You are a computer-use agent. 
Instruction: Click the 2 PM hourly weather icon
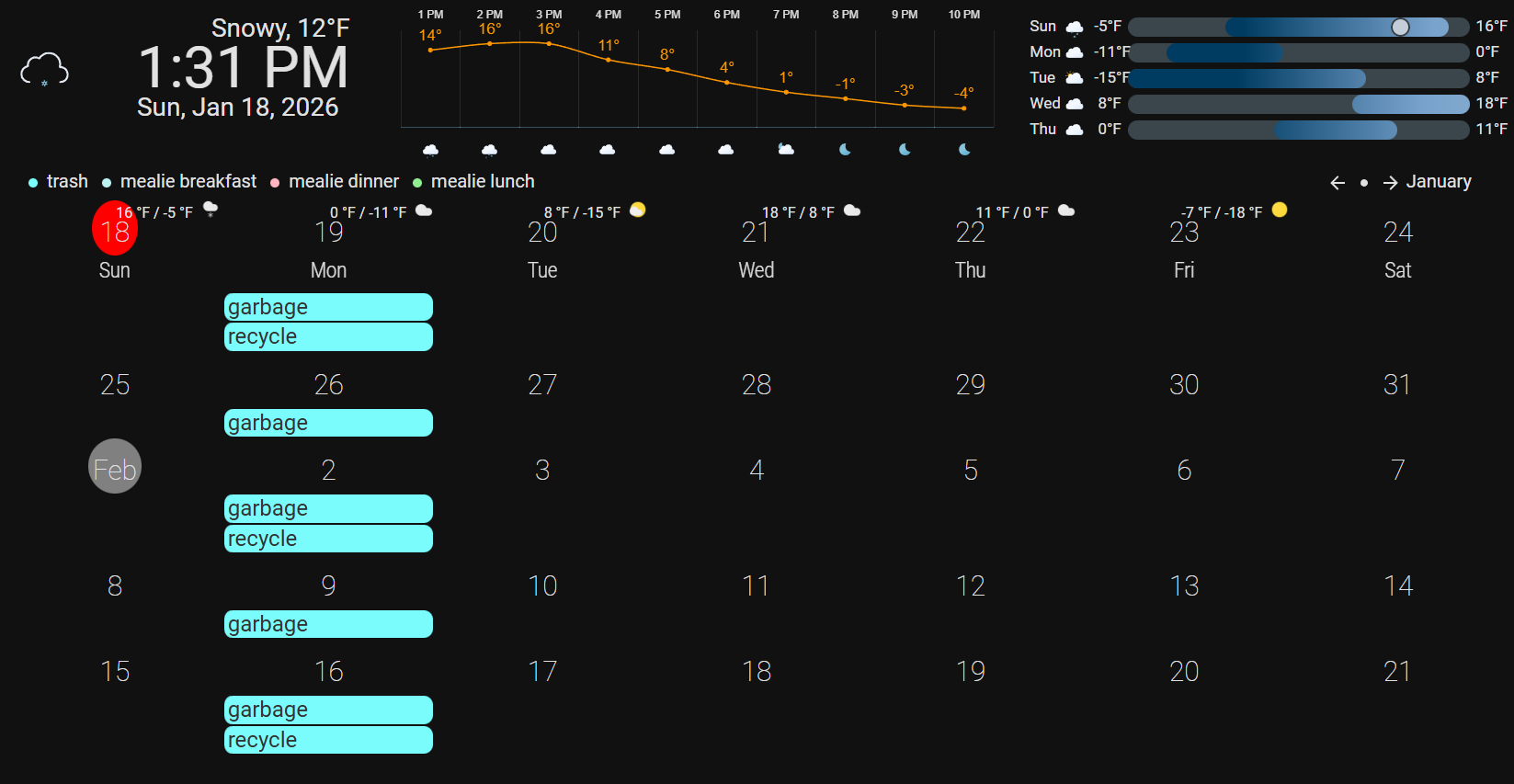(490, 150)
